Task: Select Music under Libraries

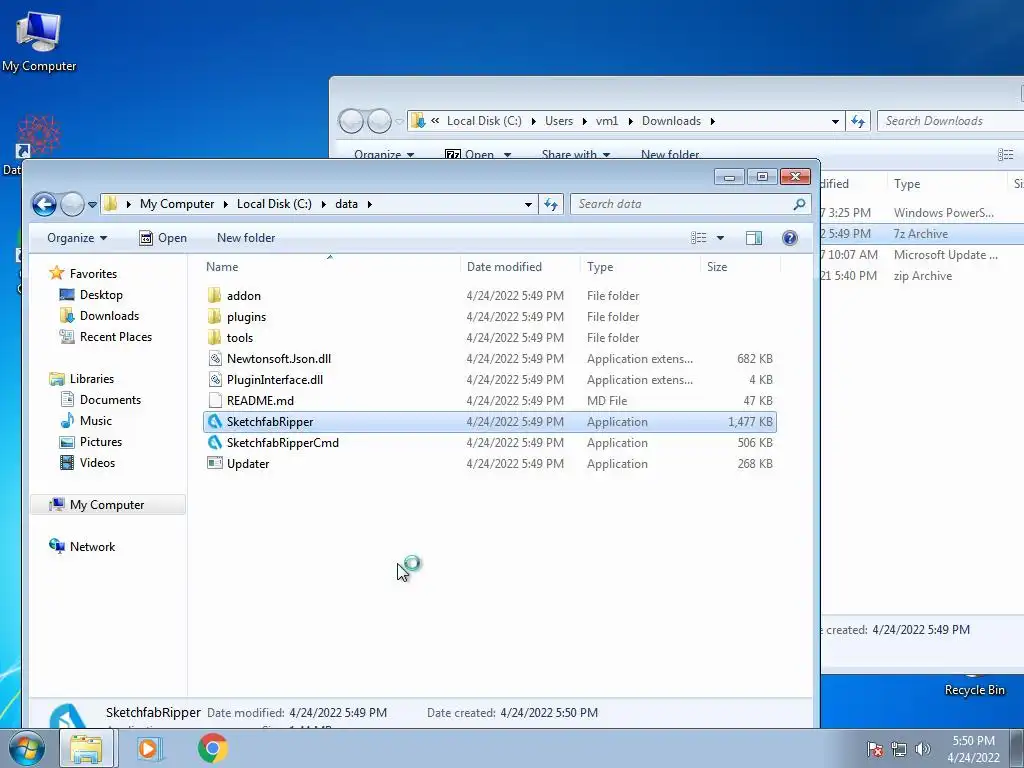Action: (x=95, y=421)
